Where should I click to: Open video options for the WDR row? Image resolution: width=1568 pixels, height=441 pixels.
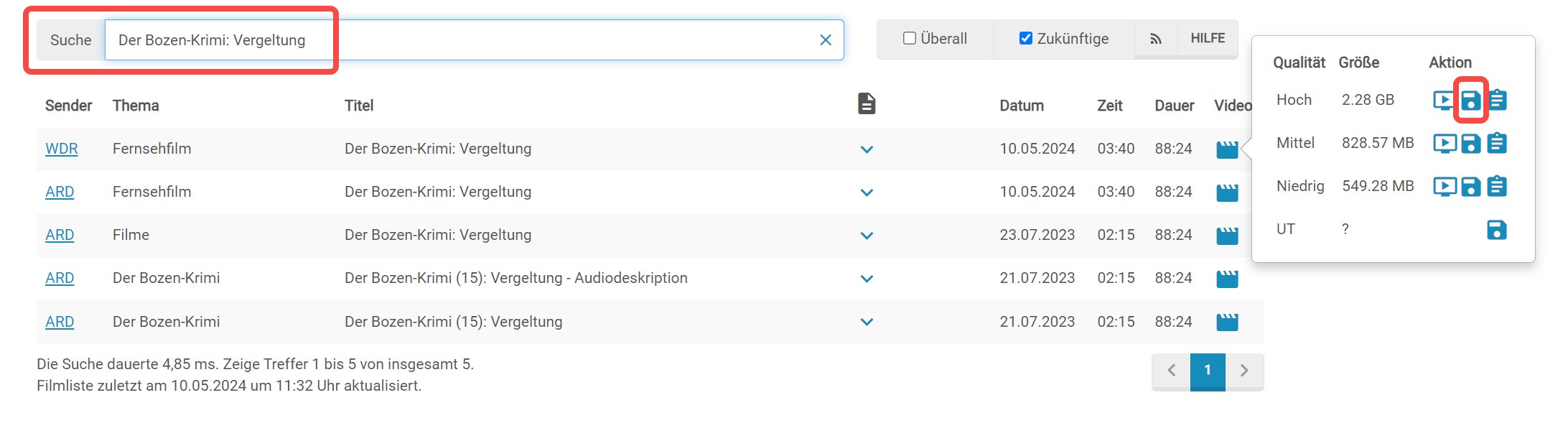(1227, 149)
